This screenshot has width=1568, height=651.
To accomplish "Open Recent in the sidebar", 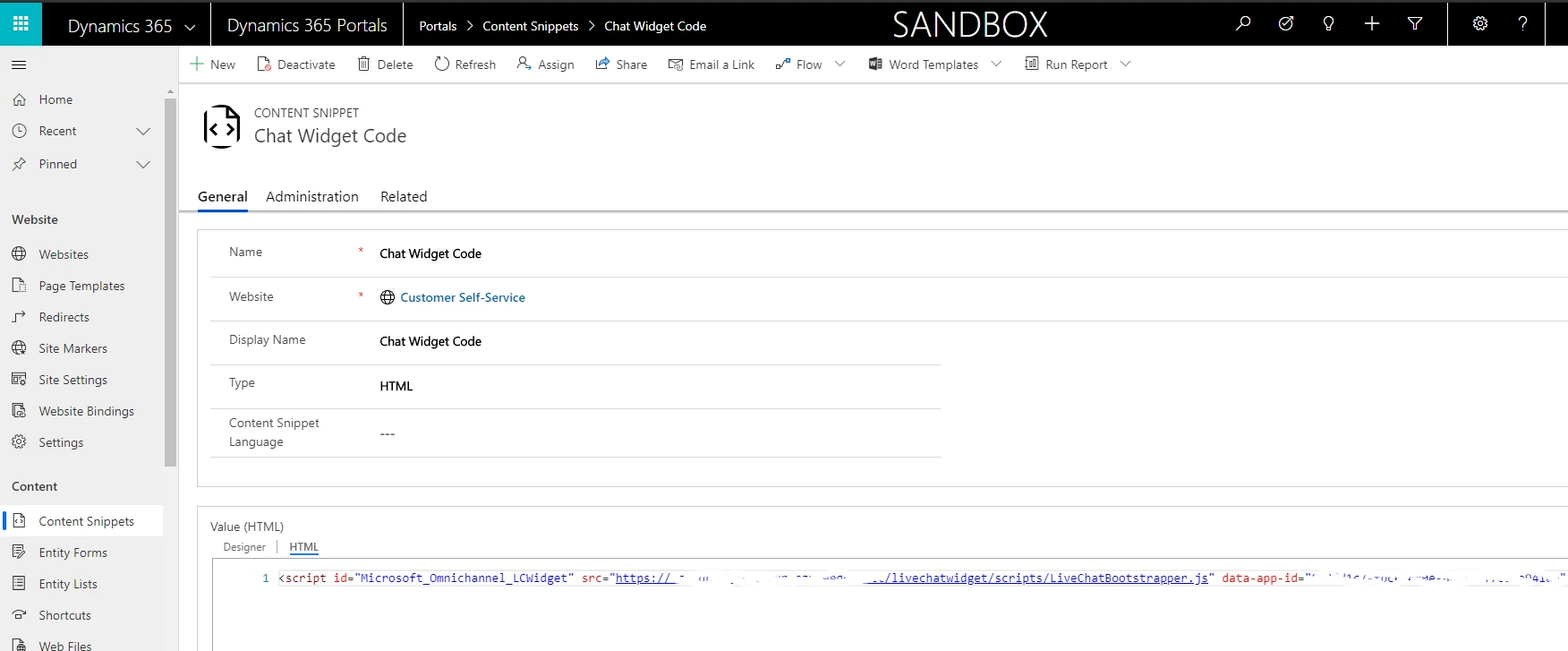I will [57, 131].
